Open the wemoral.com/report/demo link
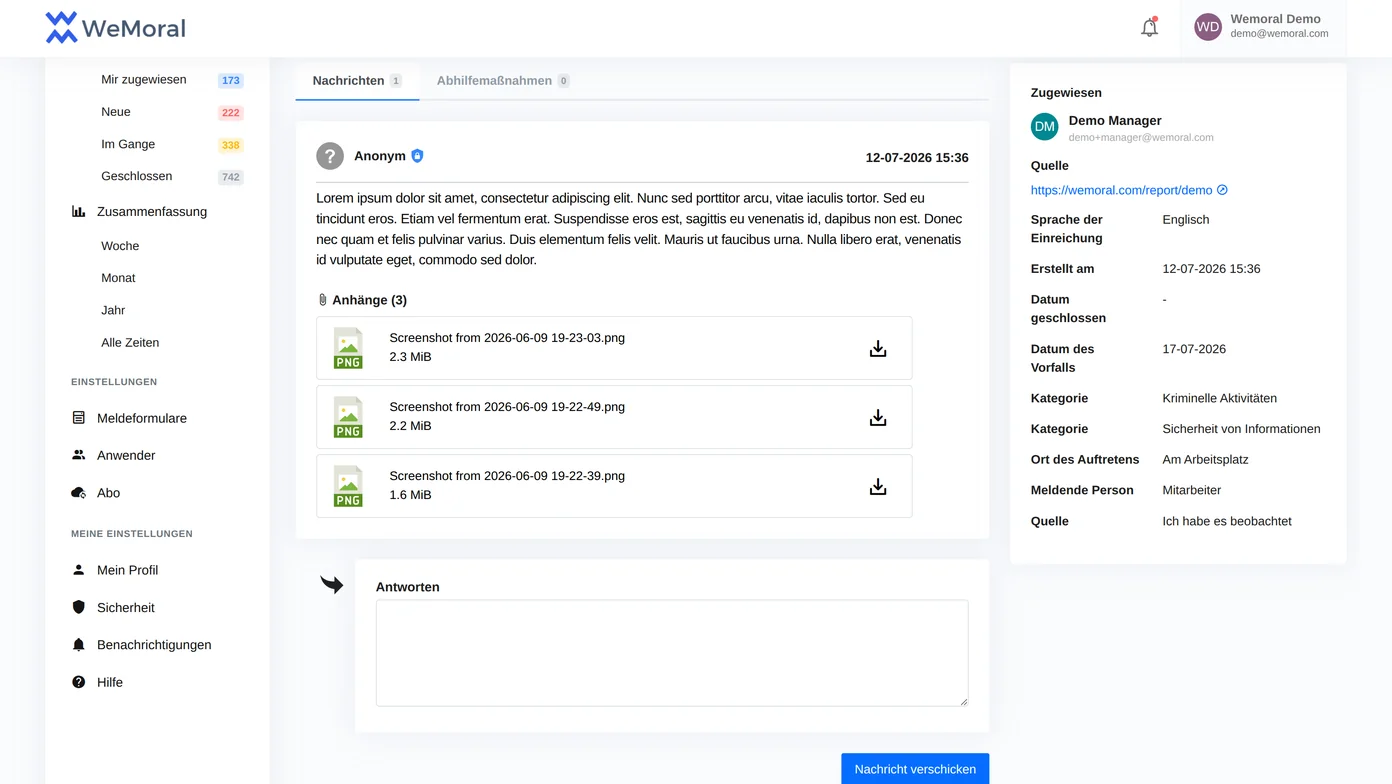1392x784 pixels. tap(1121, 190)
